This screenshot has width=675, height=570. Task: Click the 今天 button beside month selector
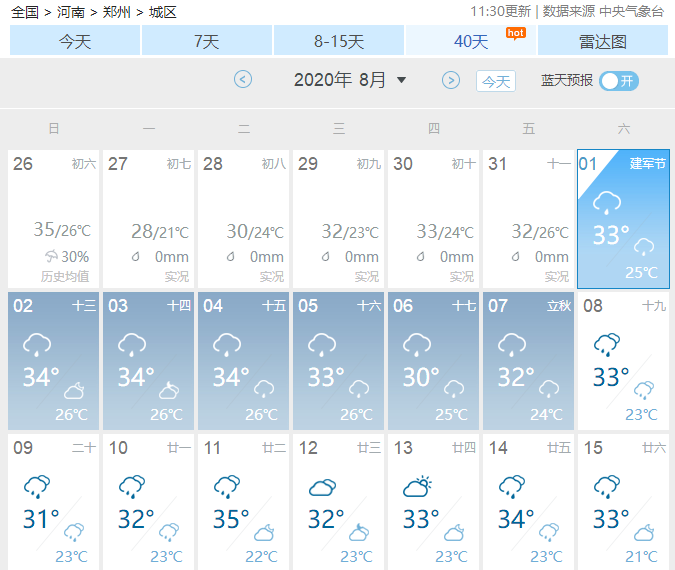click(x=496, y=81)
